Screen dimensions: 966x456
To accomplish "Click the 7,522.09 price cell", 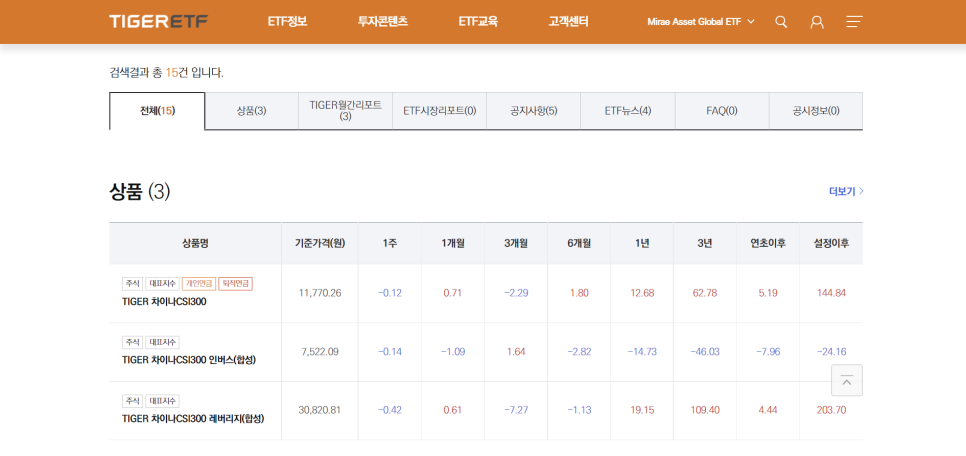I will pyautogui.click(x=320, y=352).
